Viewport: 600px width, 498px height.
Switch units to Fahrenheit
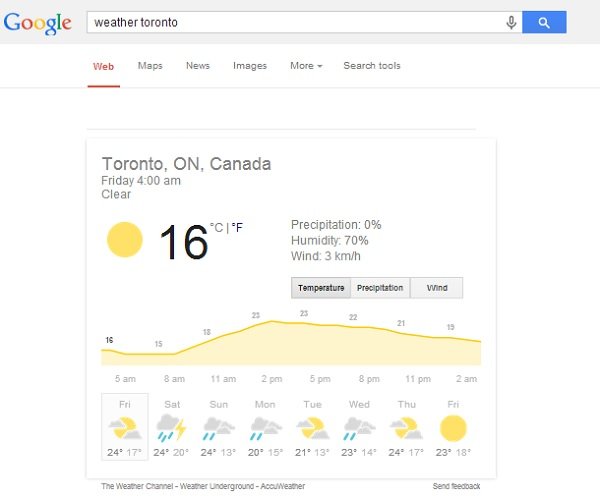pos(237,228)
